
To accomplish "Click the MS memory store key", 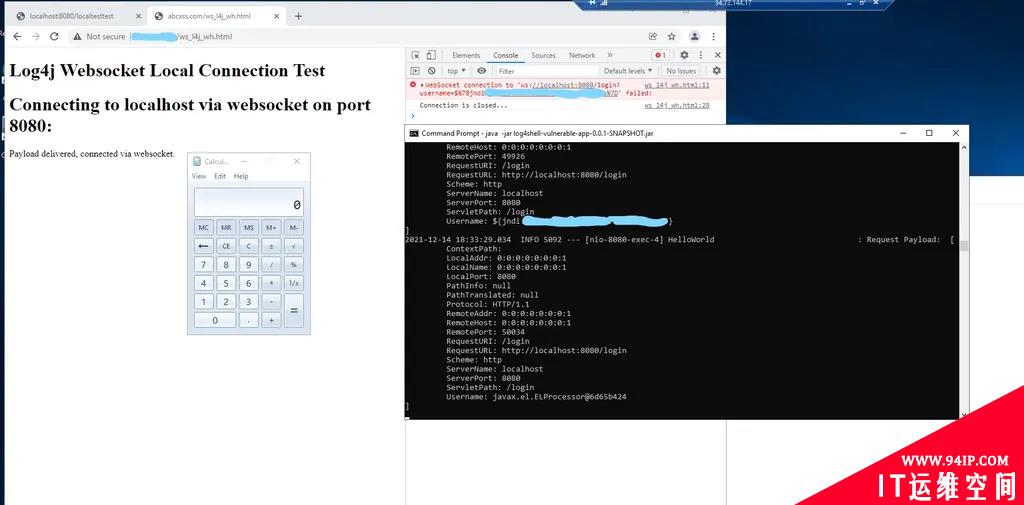I will [249, 227].
